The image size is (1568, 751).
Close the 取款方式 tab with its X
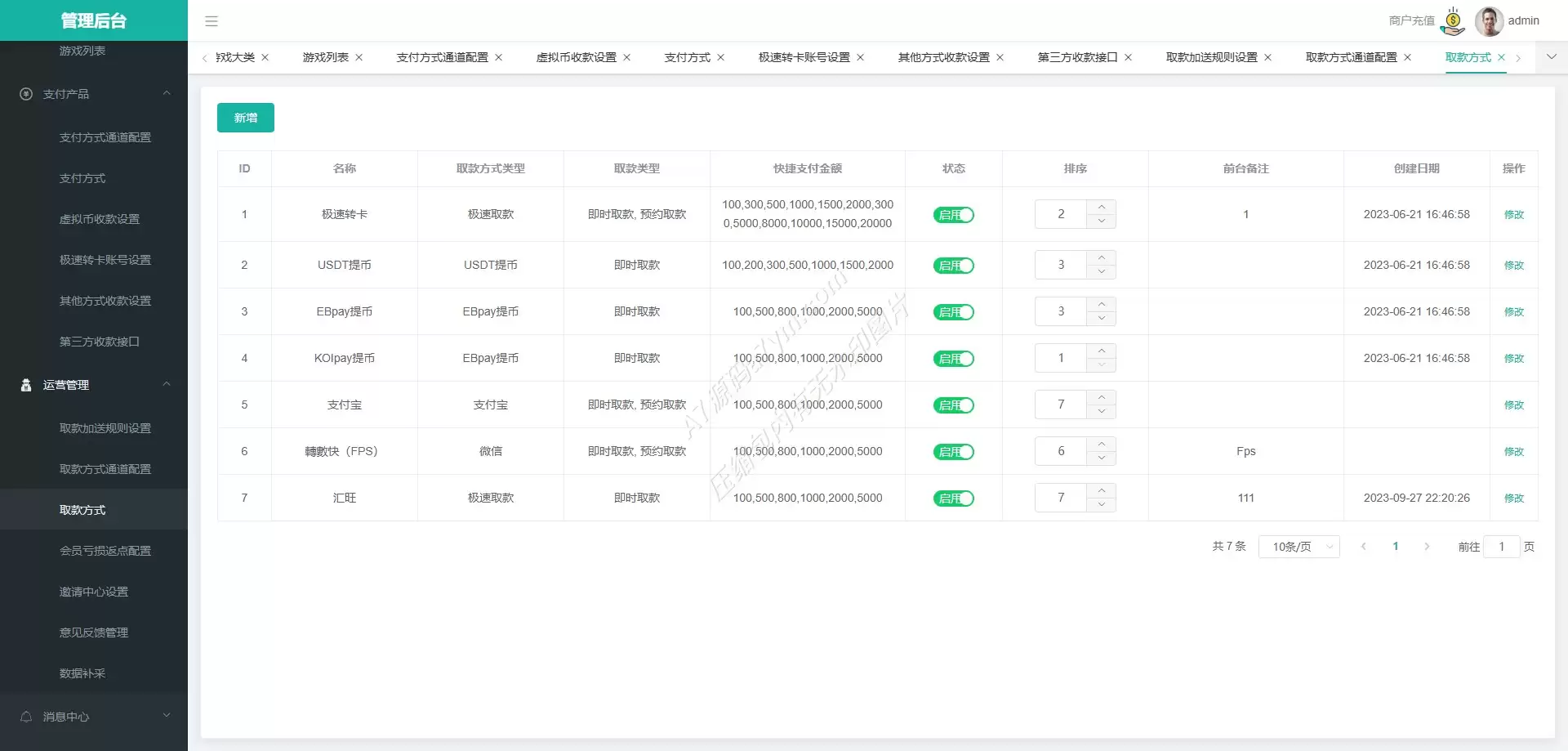click(x=1501, y=57)
